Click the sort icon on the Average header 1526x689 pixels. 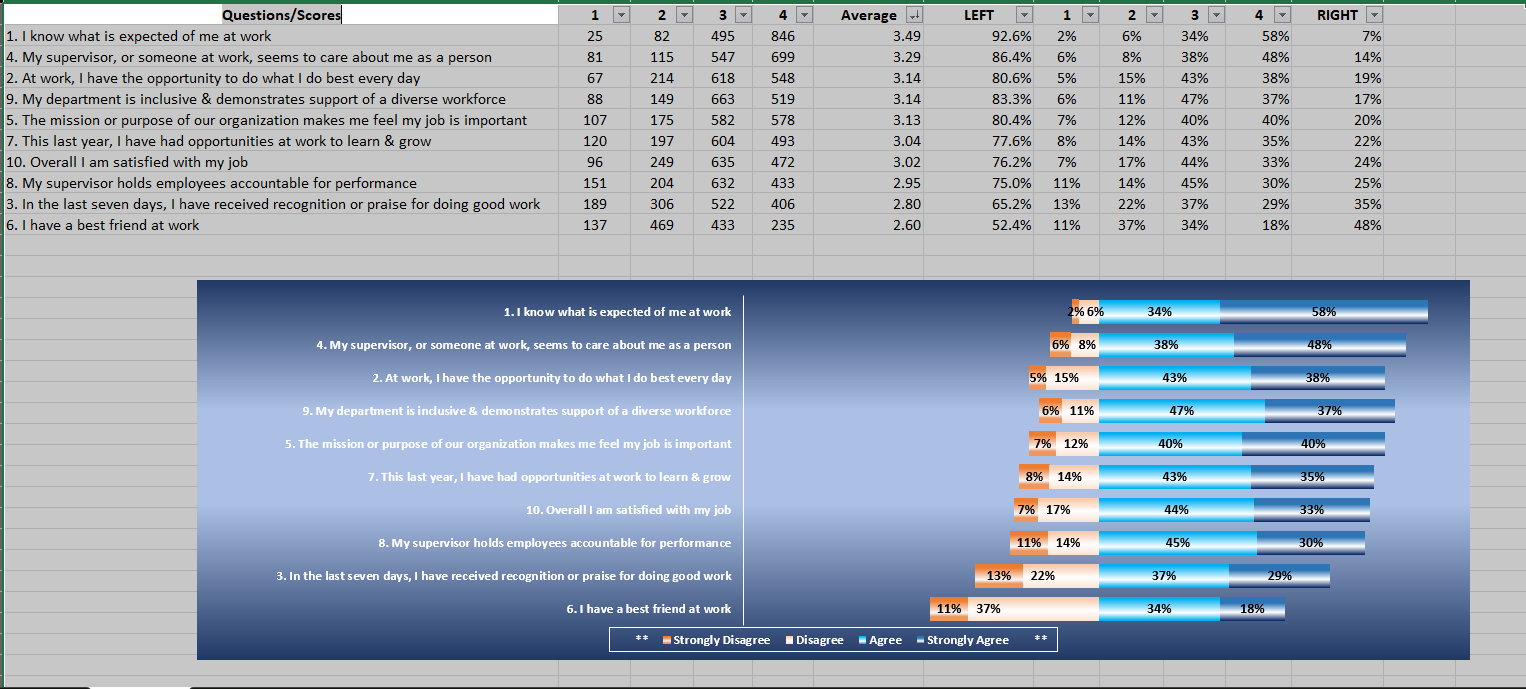[x=915, y=15]
